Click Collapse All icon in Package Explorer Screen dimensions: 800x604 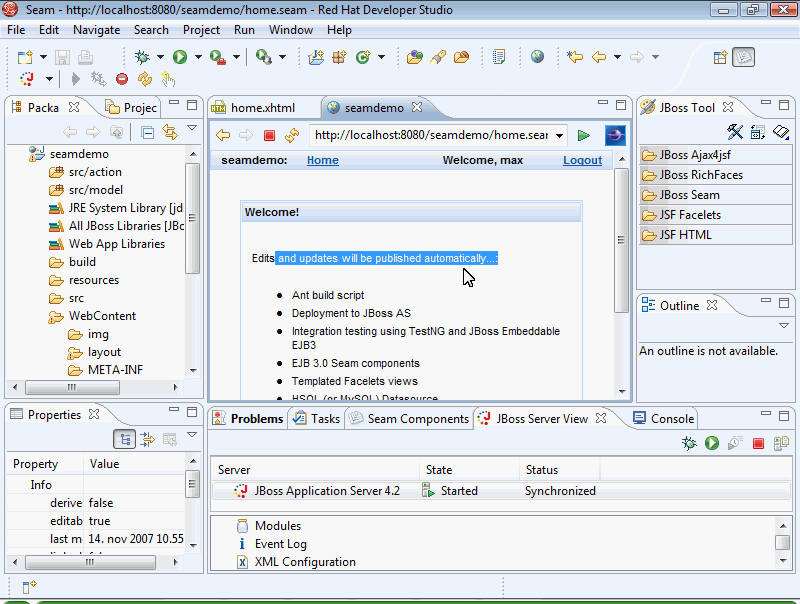[x=147, y=133]
